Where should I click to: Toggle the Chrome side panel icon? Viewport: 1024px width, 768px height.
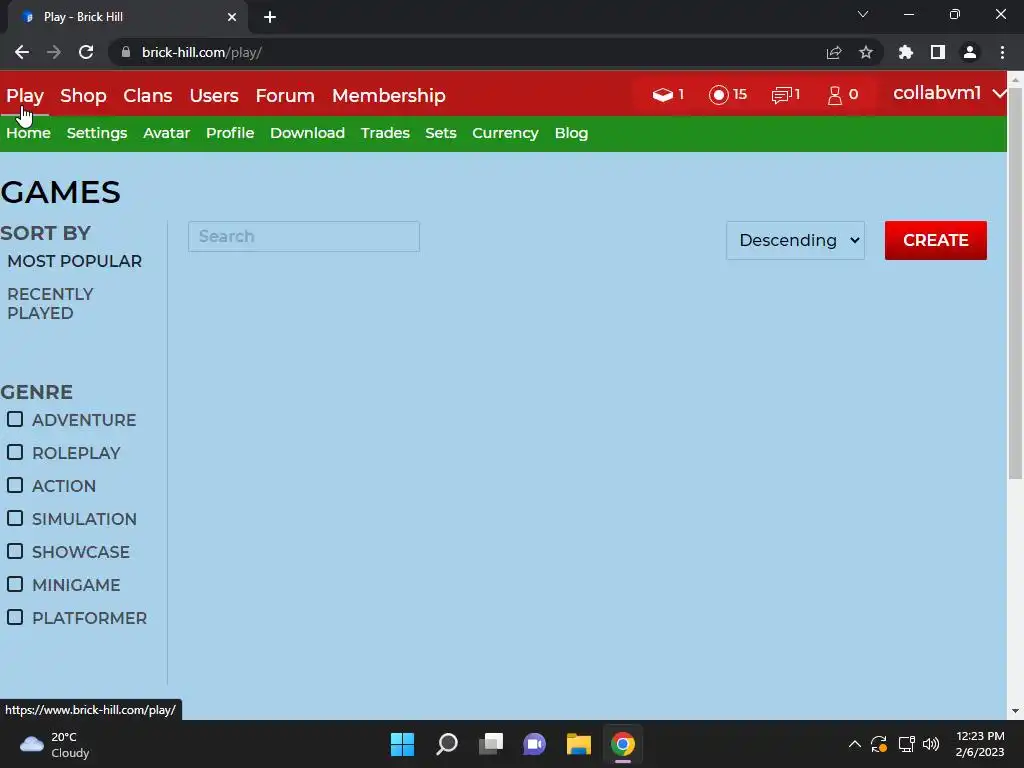(938, 52)
